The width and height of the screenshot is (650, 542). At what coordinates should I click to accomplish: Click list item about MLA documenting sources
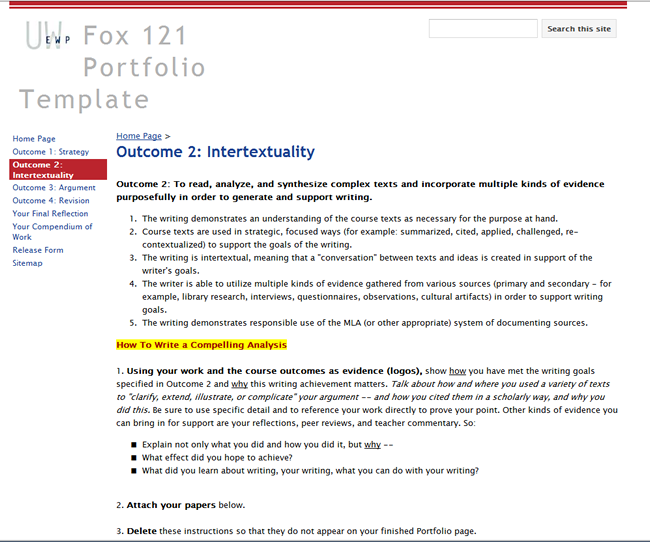365,323
